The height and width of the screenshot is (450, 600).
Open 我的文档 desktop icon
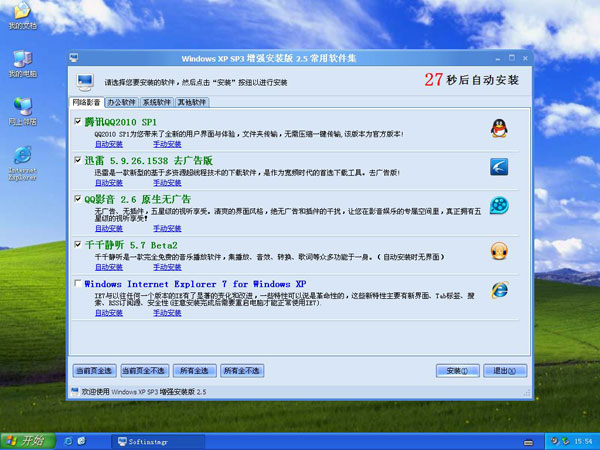(x=23, y=15)
